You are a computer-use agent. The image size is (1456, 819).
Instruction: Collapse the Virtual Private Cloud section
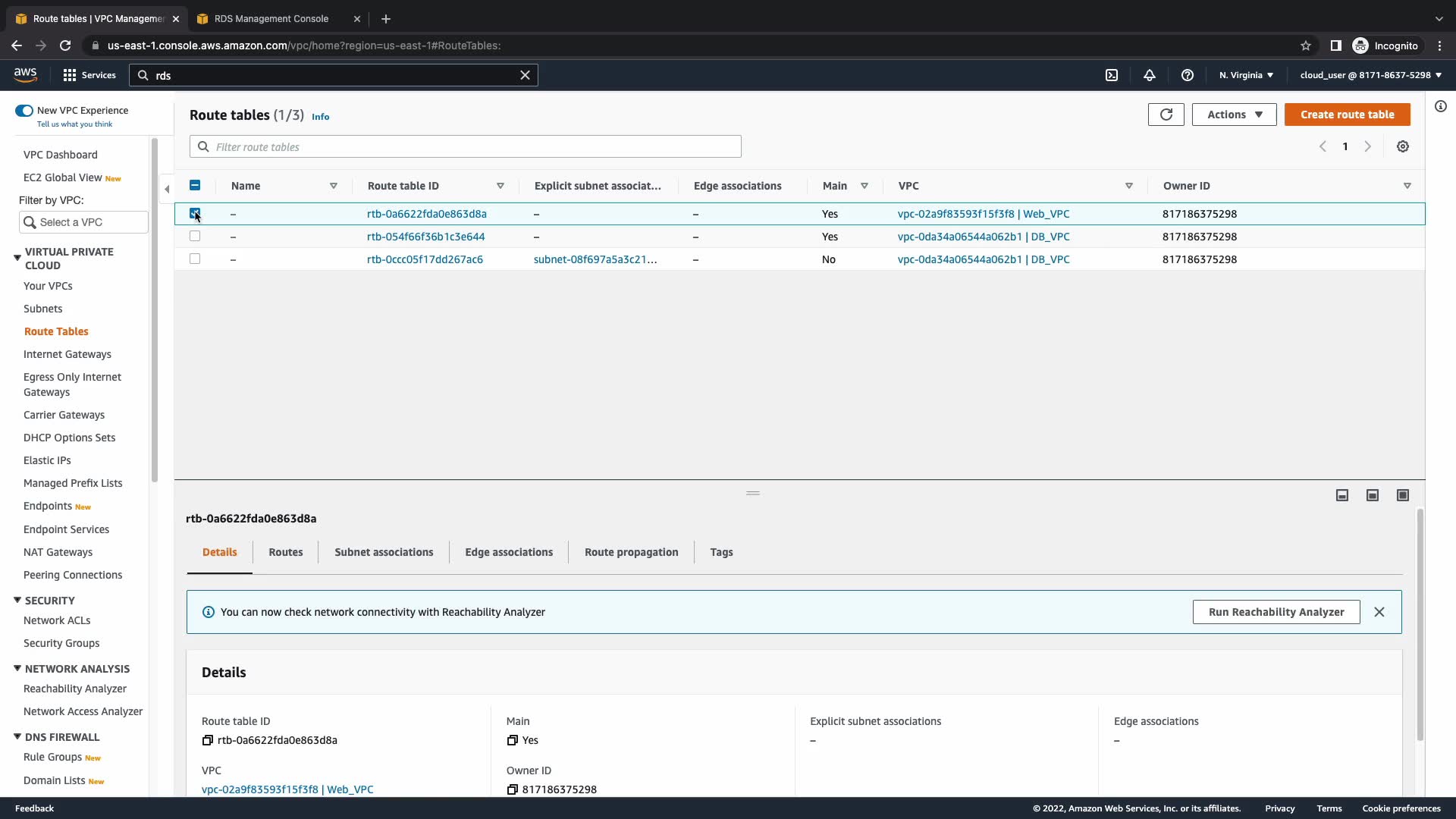17,258
